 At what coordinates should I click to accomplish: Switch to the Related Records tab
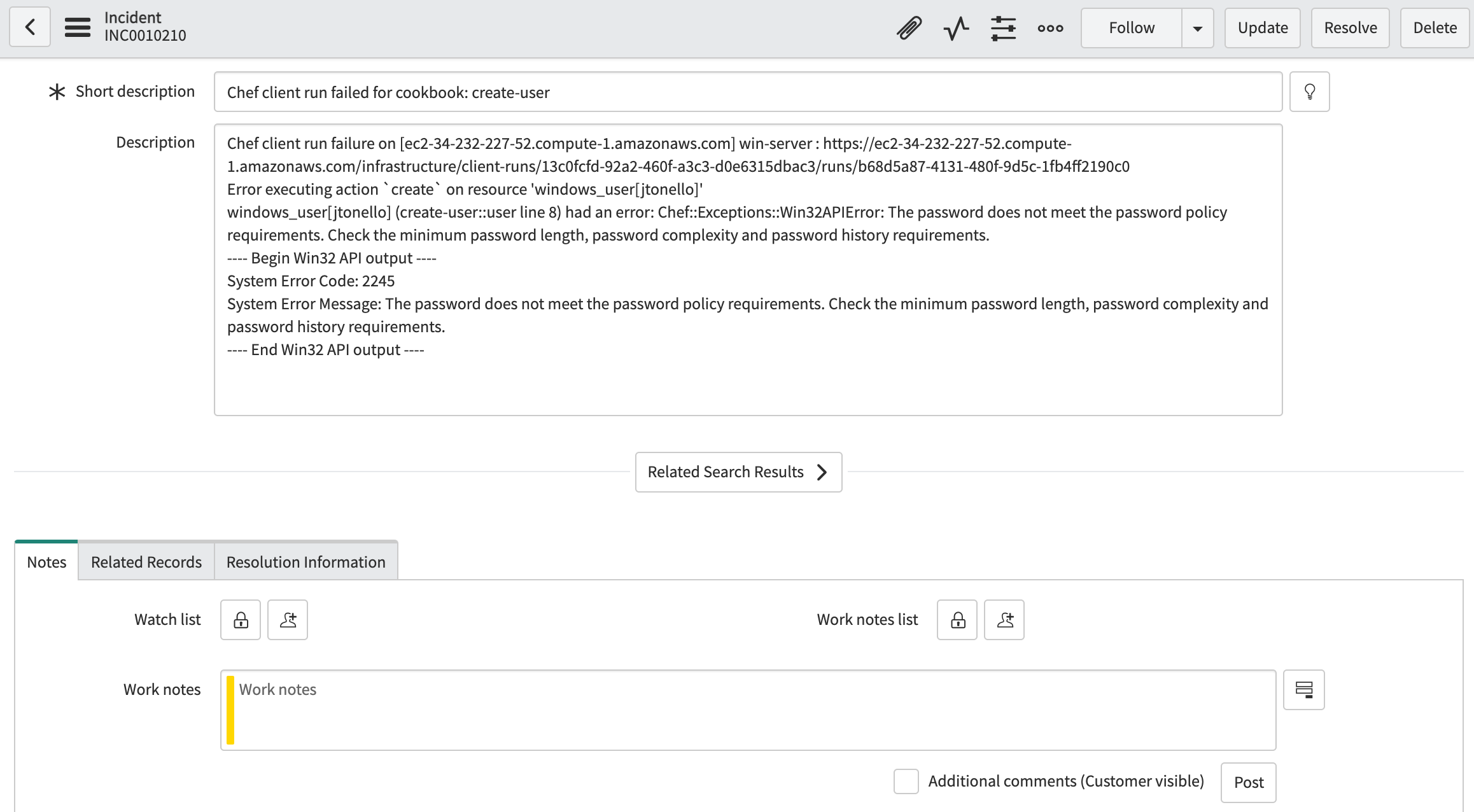146,561
